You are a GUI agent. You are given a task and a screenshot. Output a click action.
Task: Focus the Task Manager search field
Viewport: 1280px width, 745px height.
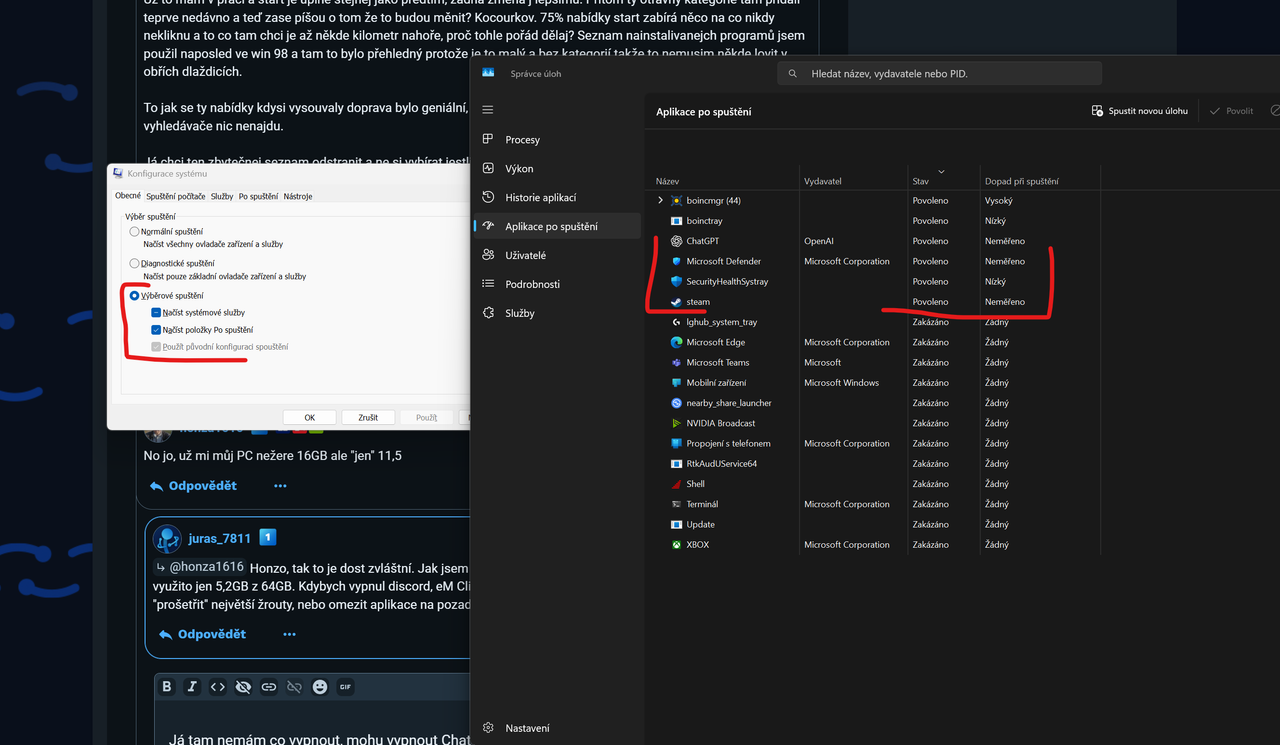pos(940,73)
